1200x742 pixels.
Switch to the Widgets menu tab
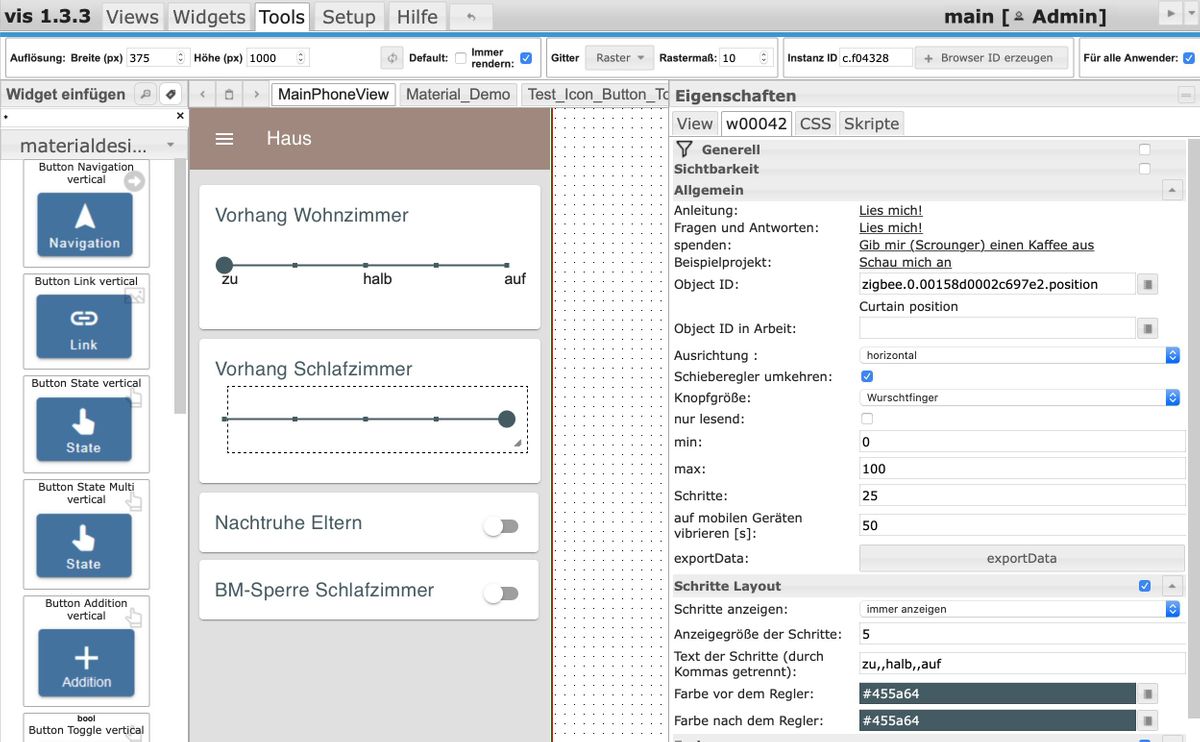(x=208, y=17)
